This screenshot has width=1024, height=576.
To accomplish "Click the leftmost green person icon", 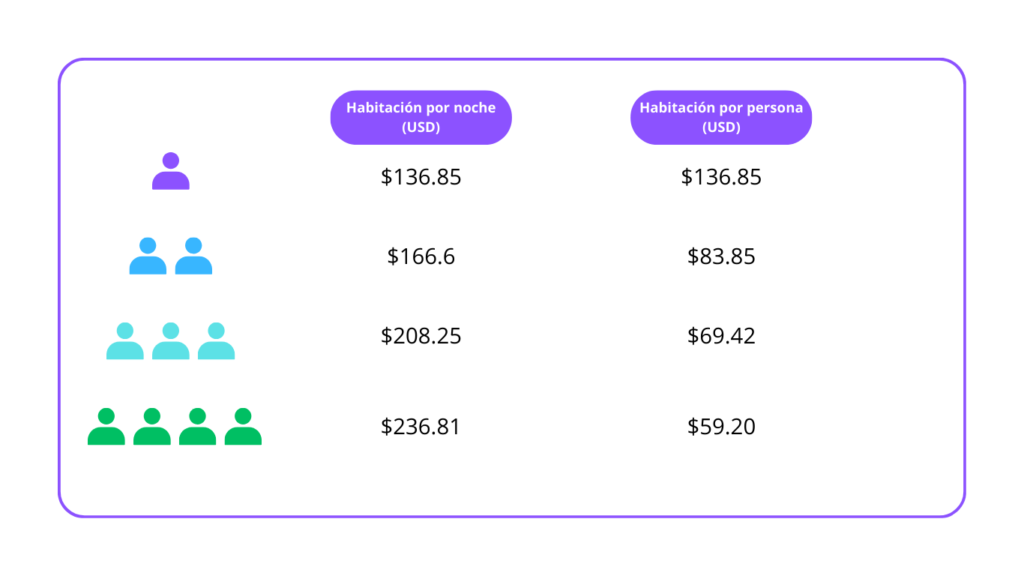I will click(106, 427).
